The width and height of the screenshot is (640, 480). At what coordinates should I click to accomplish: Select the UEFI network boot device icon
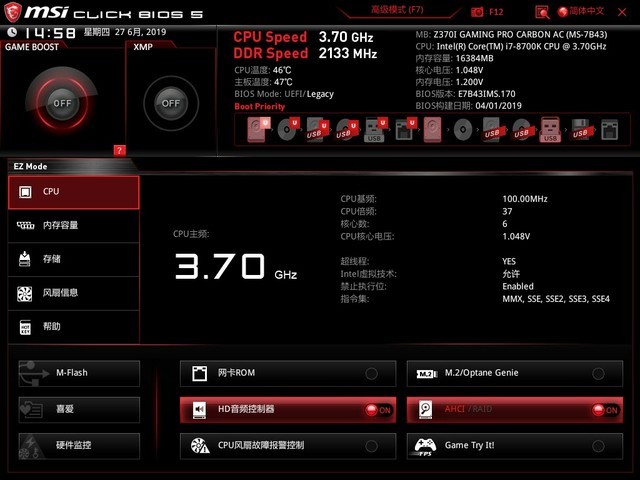click(405, 129)
